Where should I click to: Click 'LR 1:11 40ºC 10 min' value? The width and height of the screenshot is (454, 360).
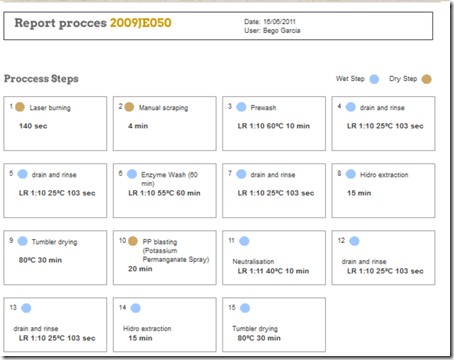tap(273, 271)
